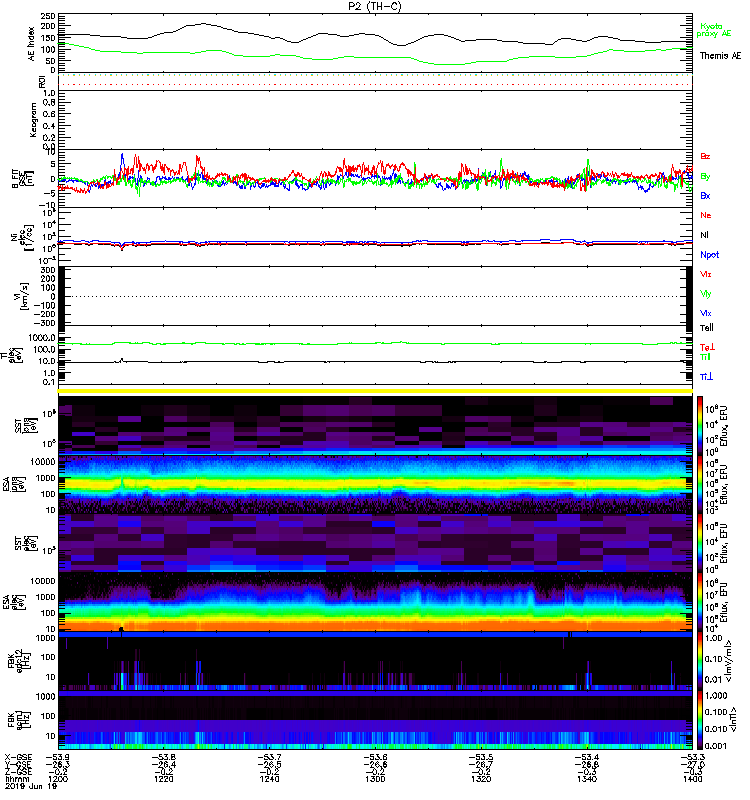Viewport: 750px width, 800px height.
Task: Click the X-GSE value -53.6
Action: [375, 757]
